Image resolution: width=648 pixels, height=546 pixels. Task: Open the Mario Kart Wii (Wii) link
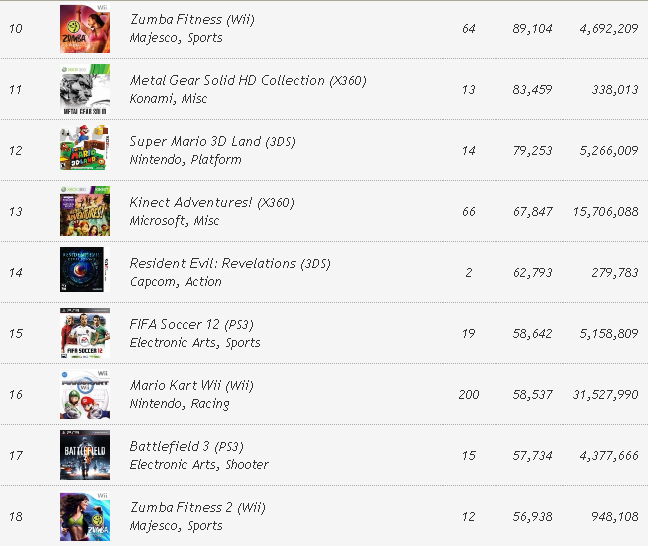[192, 386]
